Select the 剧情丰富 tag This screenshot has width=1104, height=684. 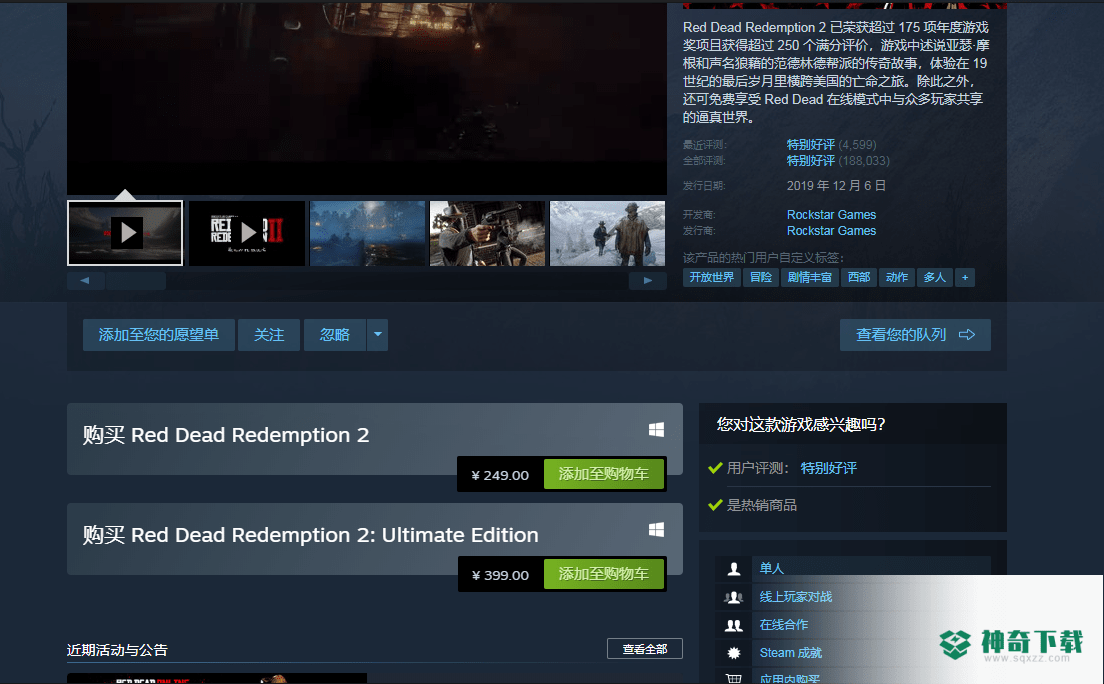click(810, 278)
